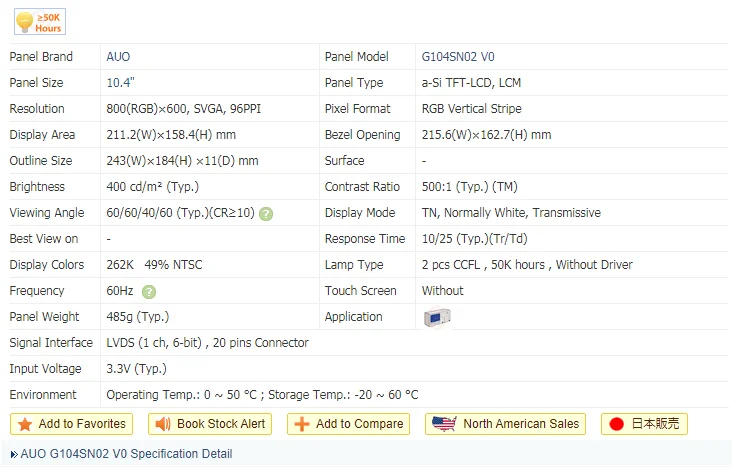The height and width of the screenshot is (467, 732).
Task: Click the arrow before AUO G104SN02 V0 Specification Detail
Action: pos(14,454)
